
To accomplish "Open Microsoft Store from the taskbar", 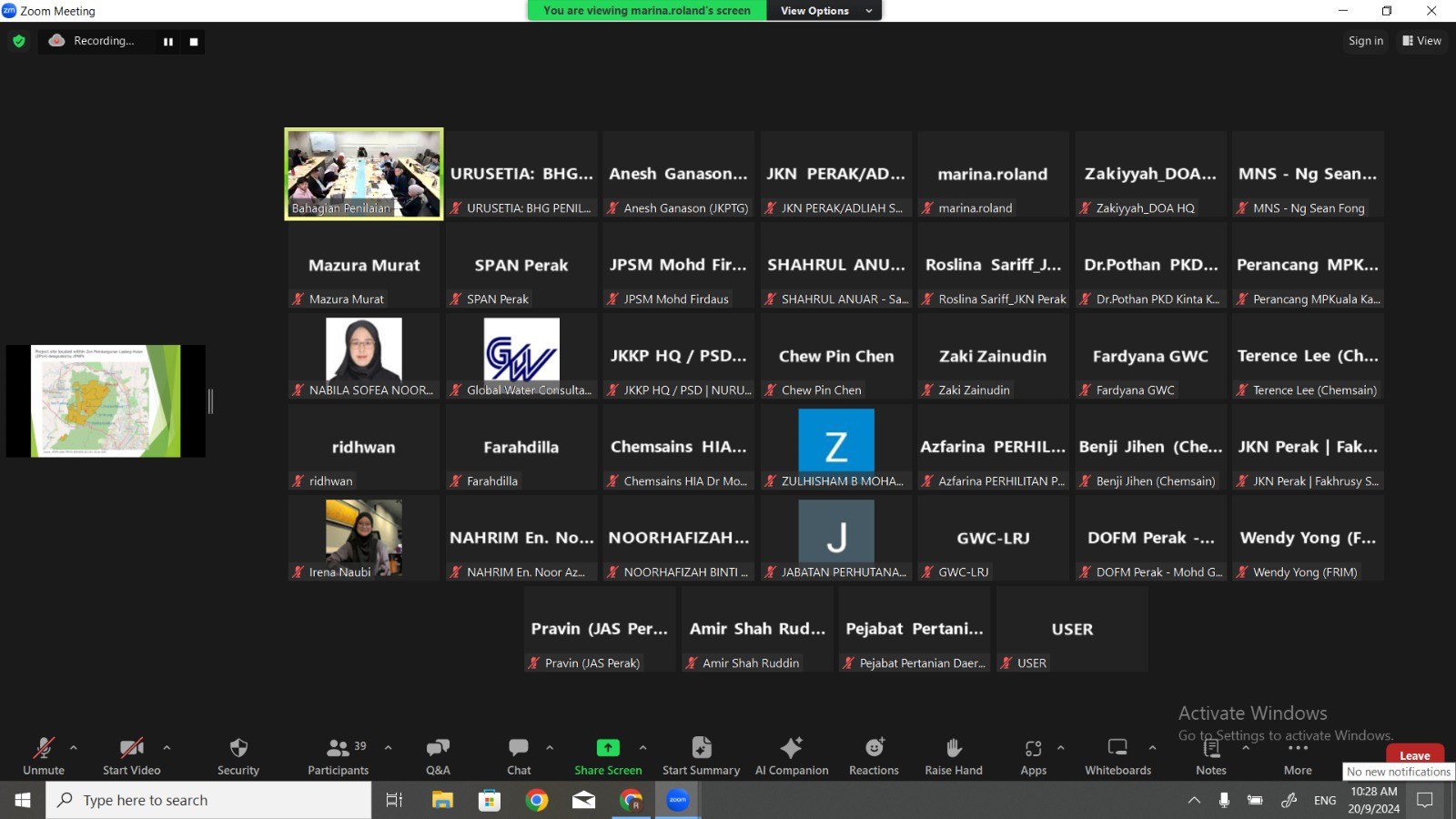I will [x=490, y=800].
